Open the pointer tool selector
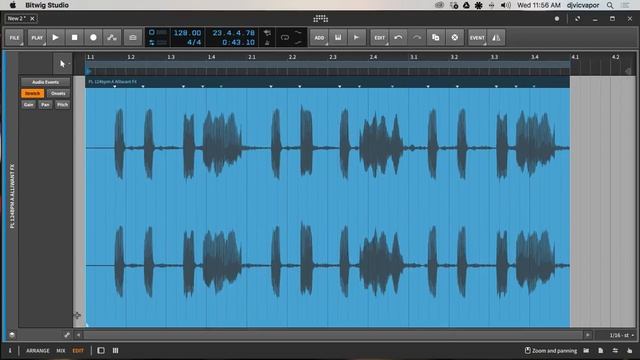 [x=63, y=64]
